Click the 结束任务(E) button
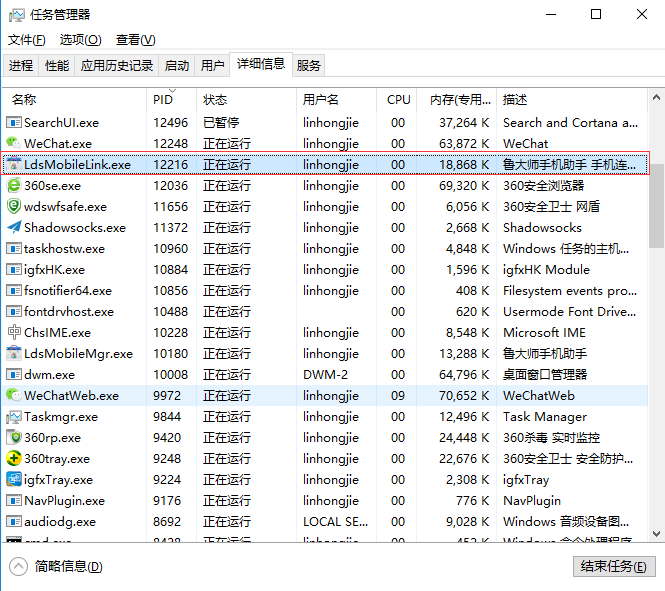This screenshot has width=665, height=591. click(614, 567)
